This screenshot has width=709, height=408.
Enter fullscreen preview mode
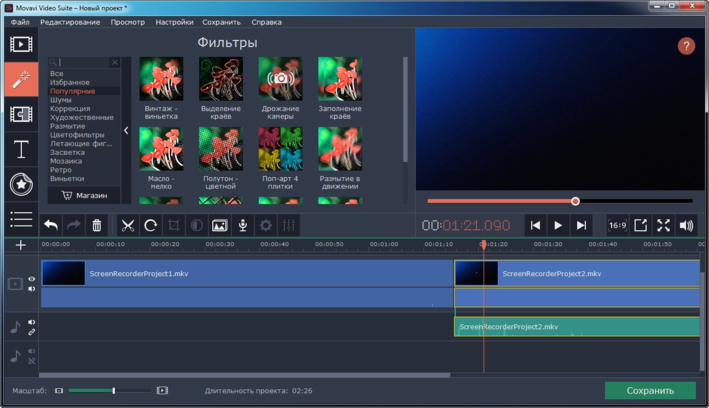click(663, 225)
